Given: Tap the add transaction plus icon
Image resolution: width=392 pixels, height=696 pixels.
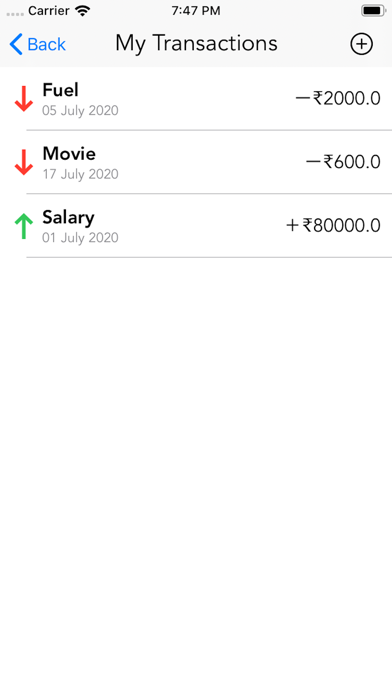Looking at the screenshot, I should tap(361, 44).
